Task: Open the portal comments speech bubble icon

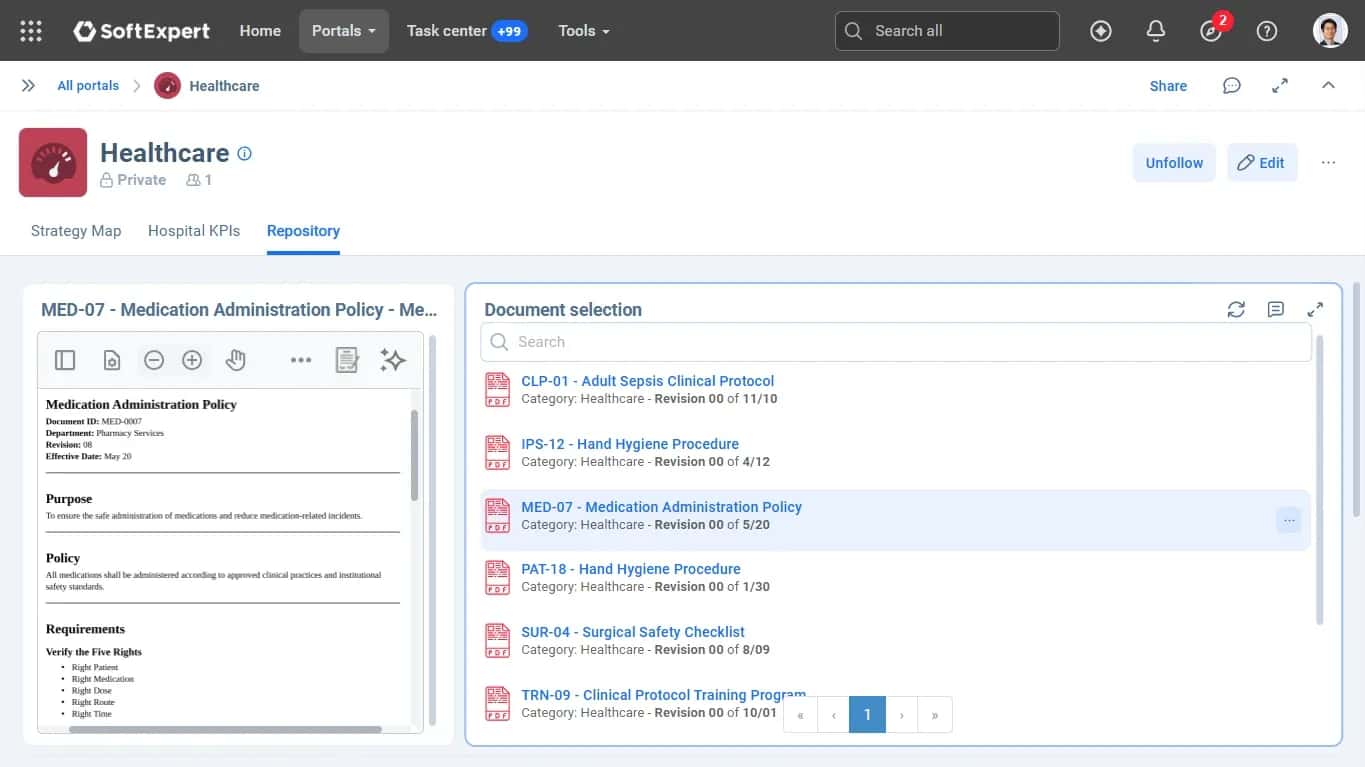Action: coord(1232,86)
